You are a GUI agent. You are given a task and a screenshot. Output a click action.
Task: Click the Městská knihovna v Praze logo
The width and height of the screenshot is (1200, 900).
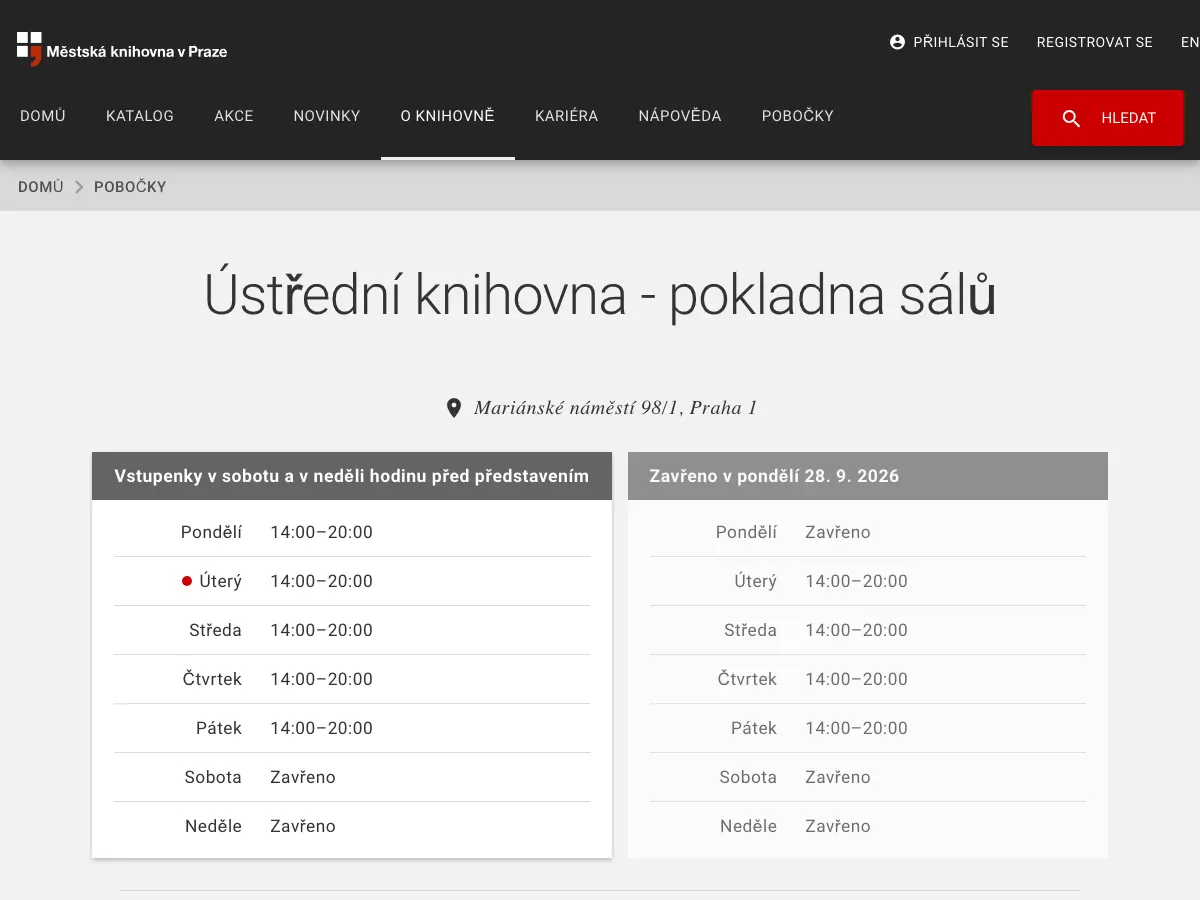pyautogui.click(x=122, y=48)
